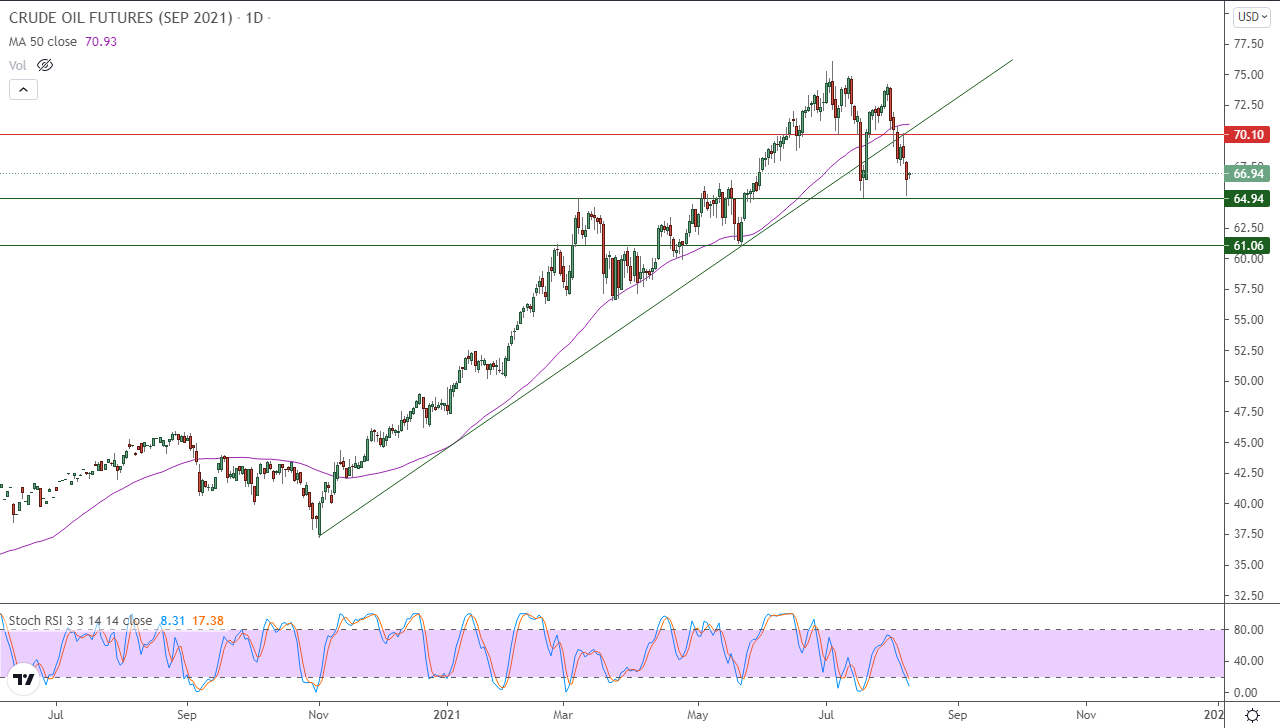Viewport: 1280px width, 728px height.
Task: Select the CRUDE OIL FUTURES (SEP 2021) title
Action: 120,17
